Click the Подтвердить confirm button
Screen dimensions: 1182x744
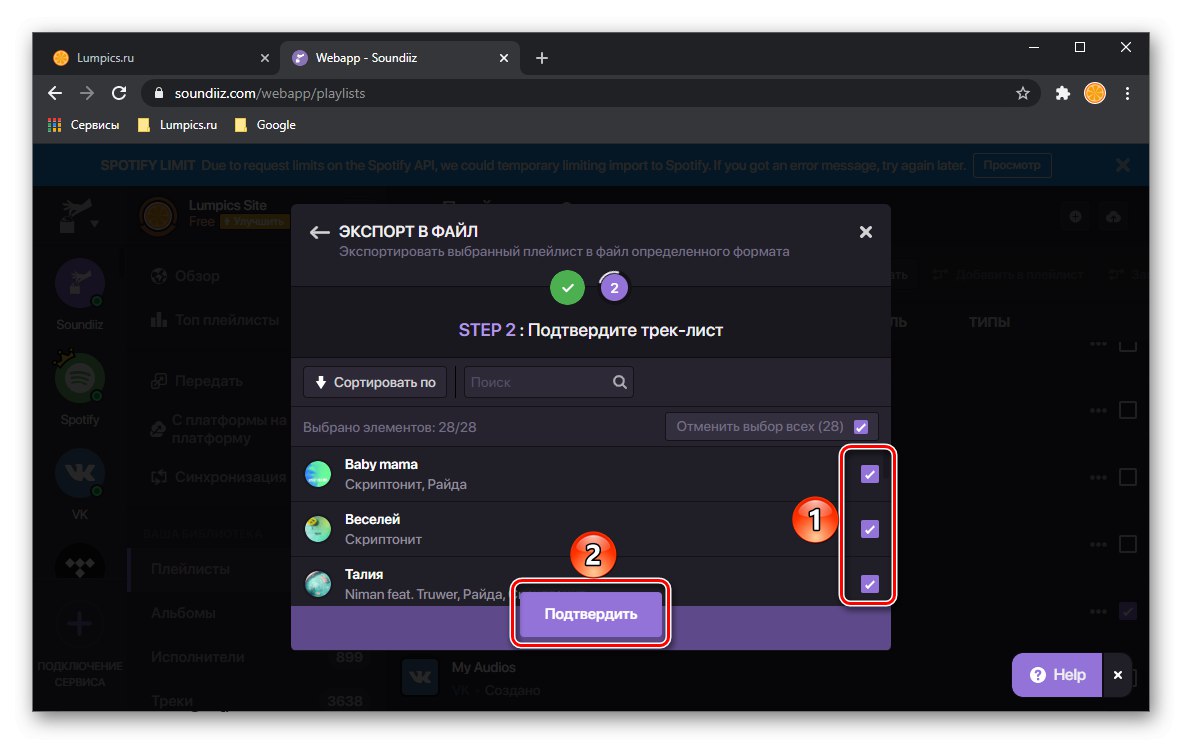point(590,614)
